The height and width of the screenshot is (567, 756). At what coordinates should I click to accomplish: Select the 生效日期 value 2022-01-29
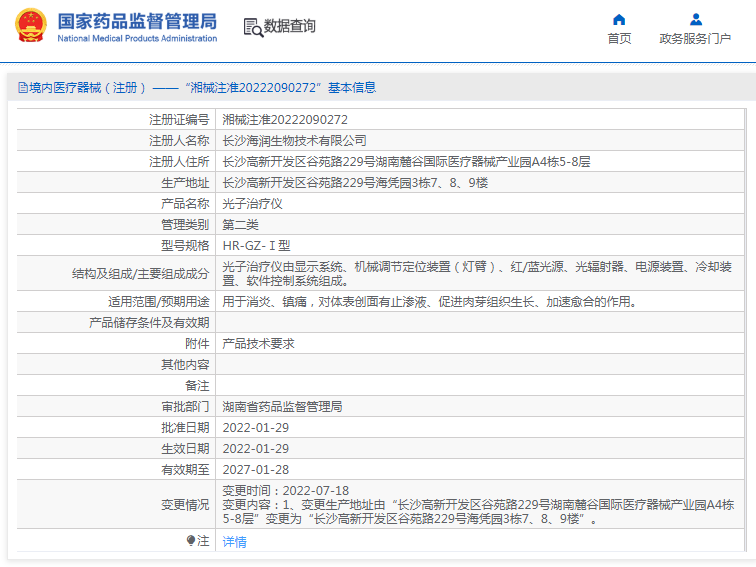pyautogui.click(x=256, y=448)
